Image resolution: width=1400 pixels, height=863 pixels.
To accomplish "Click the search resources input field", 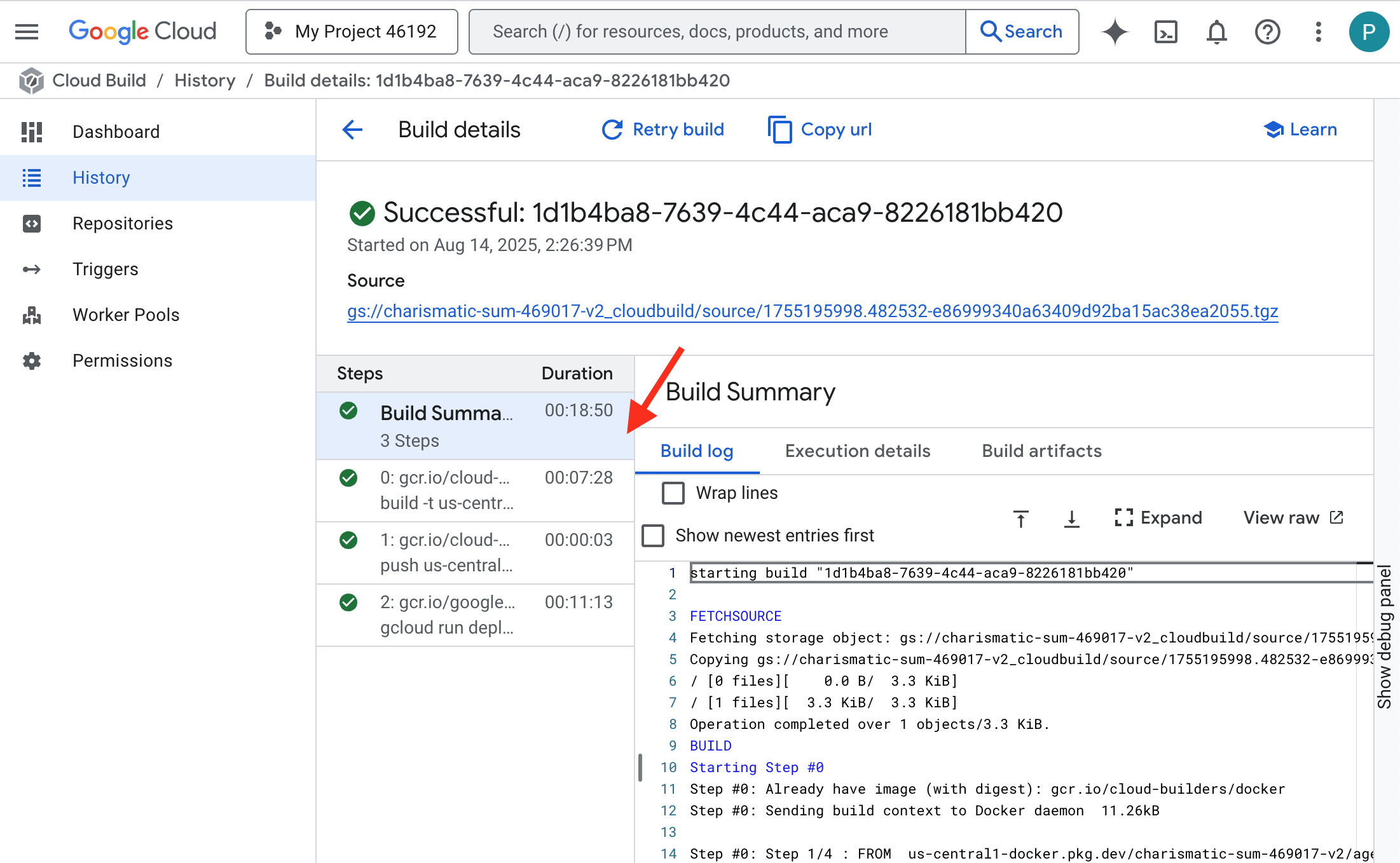I will point(717,31).
